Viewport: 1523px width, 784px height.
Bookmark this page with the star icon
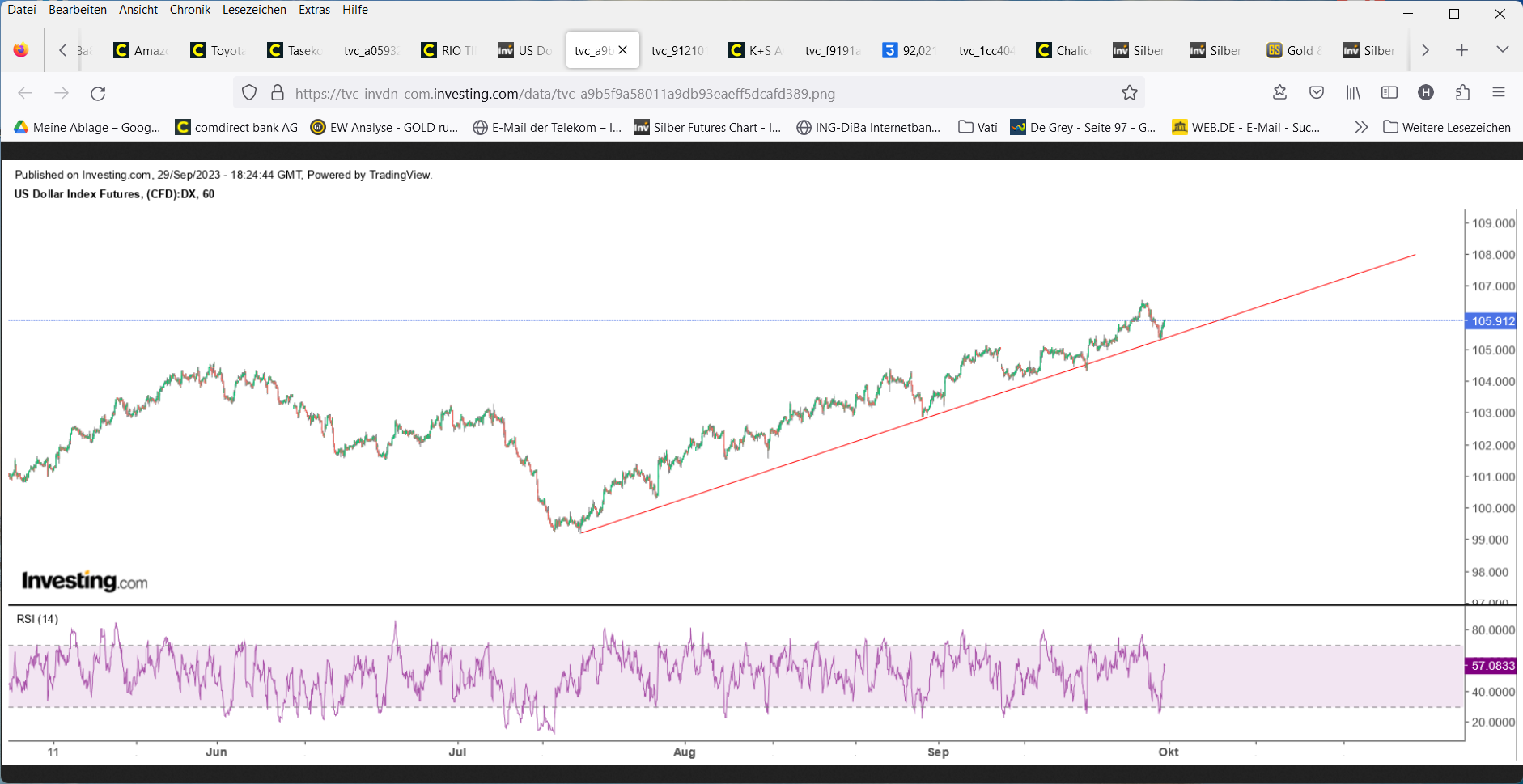[1129, 93]
